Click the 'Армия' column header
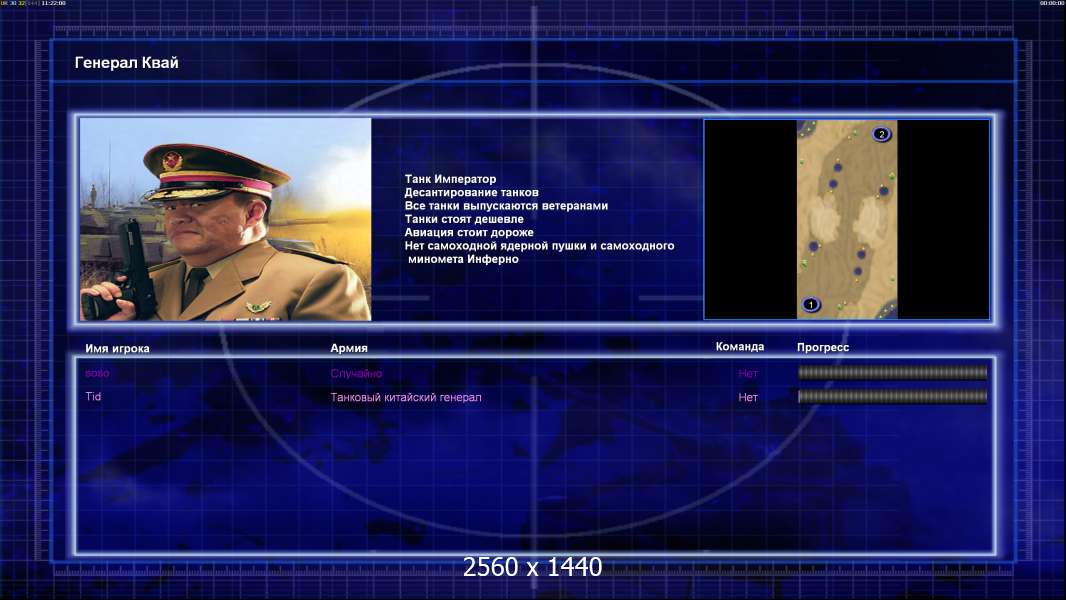 [x=349, y=348]
